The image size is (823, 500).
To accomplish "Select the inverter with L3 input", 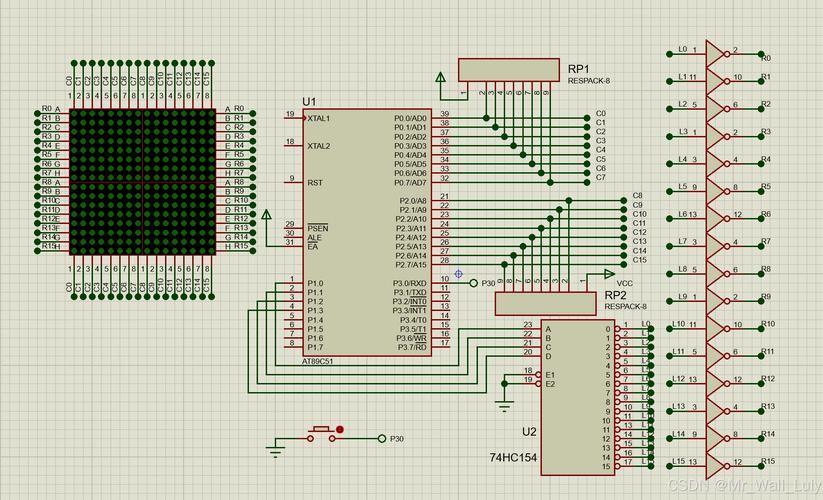I will click(717, 136).
